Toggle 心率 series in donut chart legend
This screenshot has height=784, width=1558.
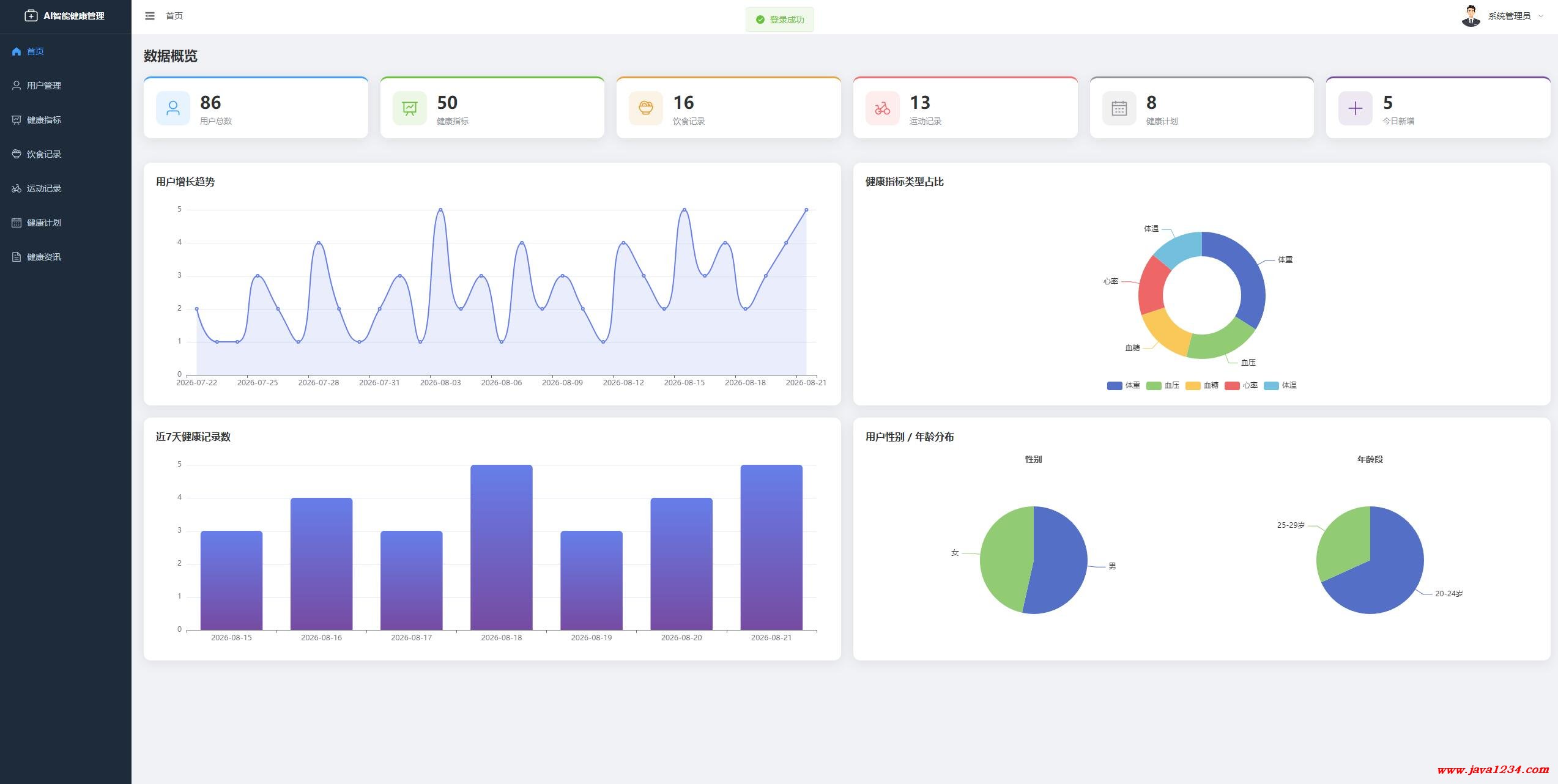click(1241, 385)
